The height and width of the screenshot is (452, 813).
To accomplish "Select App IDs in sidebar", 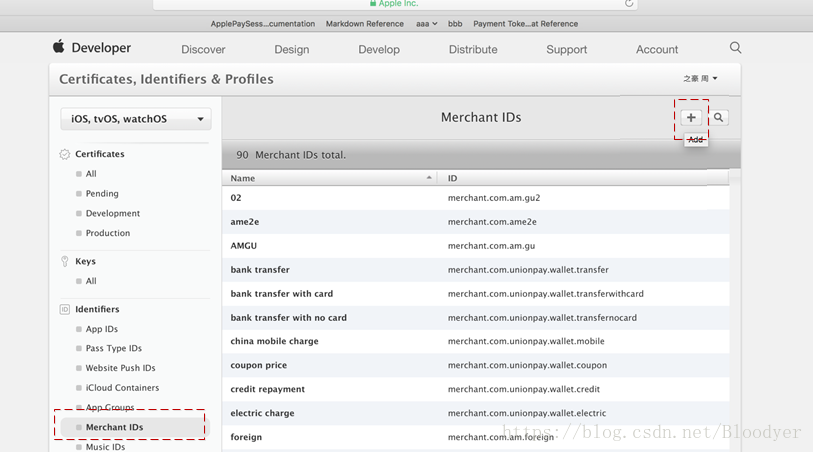I will click(102, 329).
